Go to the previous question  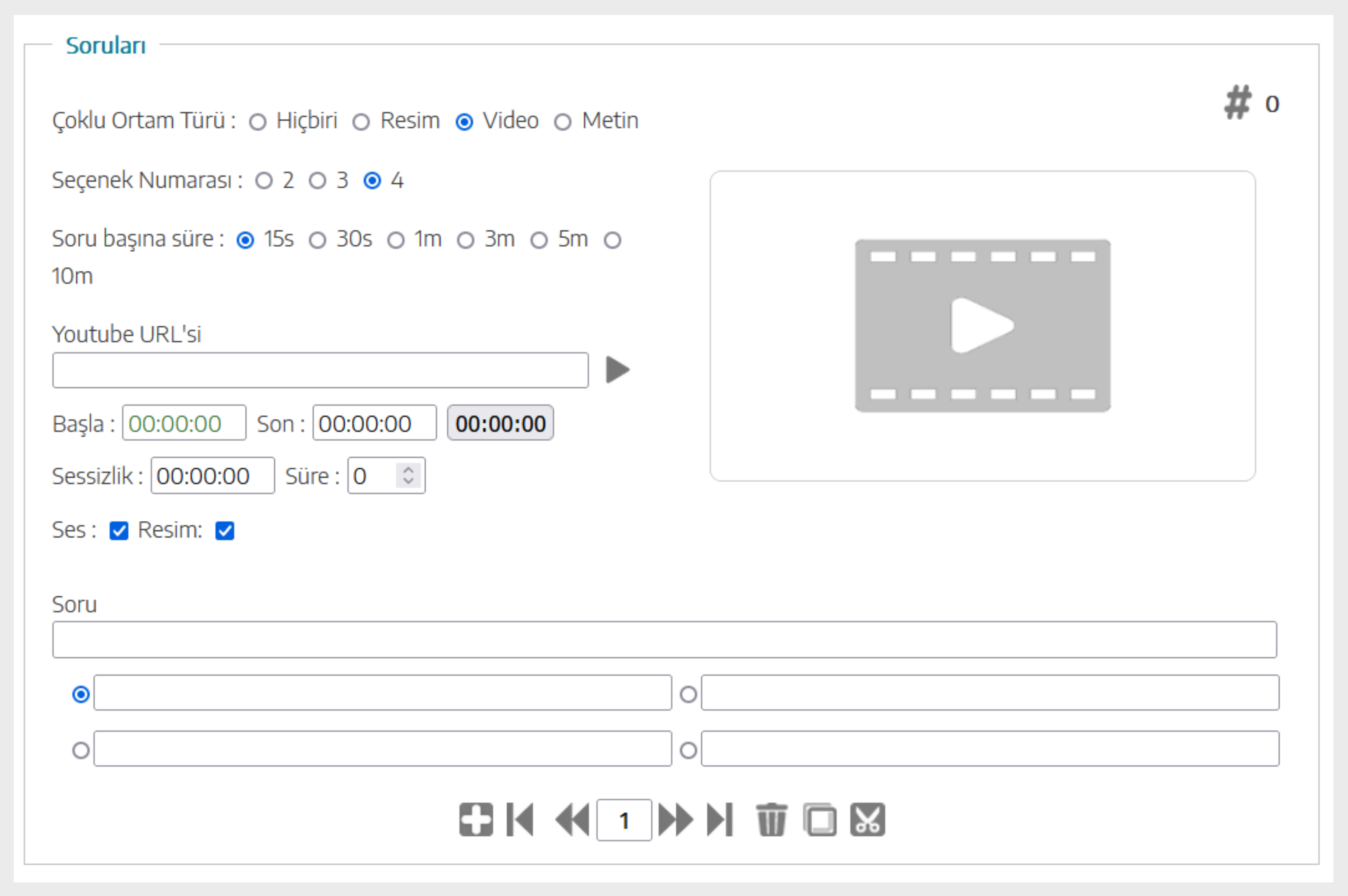[572, 820]
